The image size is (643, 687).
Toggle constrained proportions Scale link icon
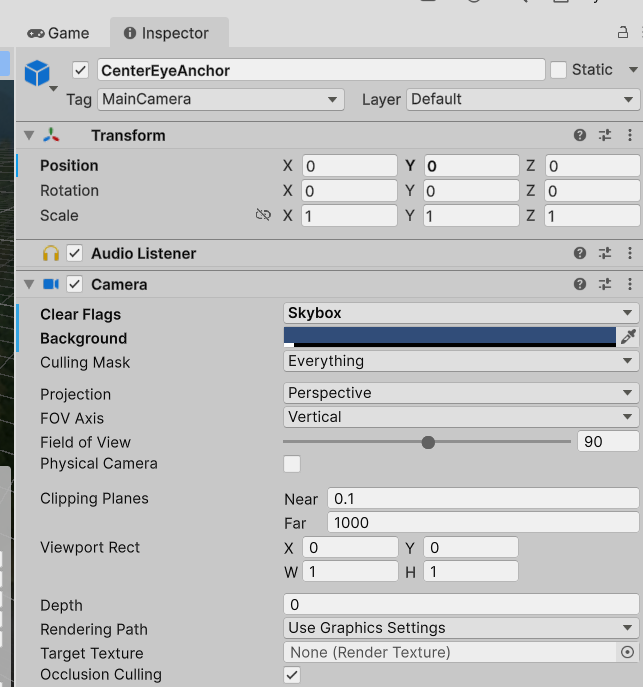click(x=263, y=215)
